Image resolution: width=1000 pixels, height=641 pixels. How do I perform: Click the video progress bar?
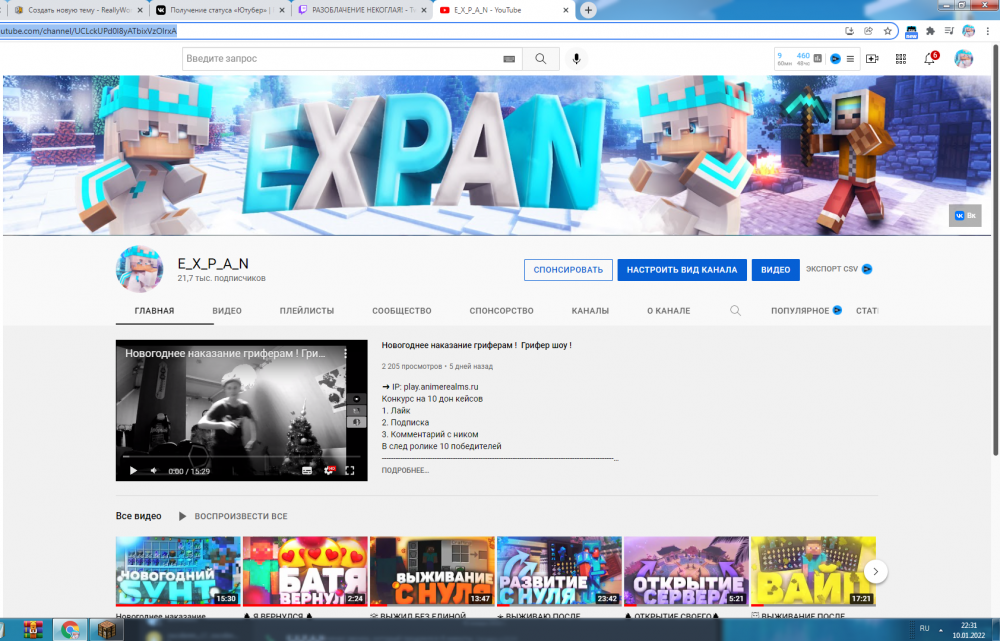click(241, 457)
